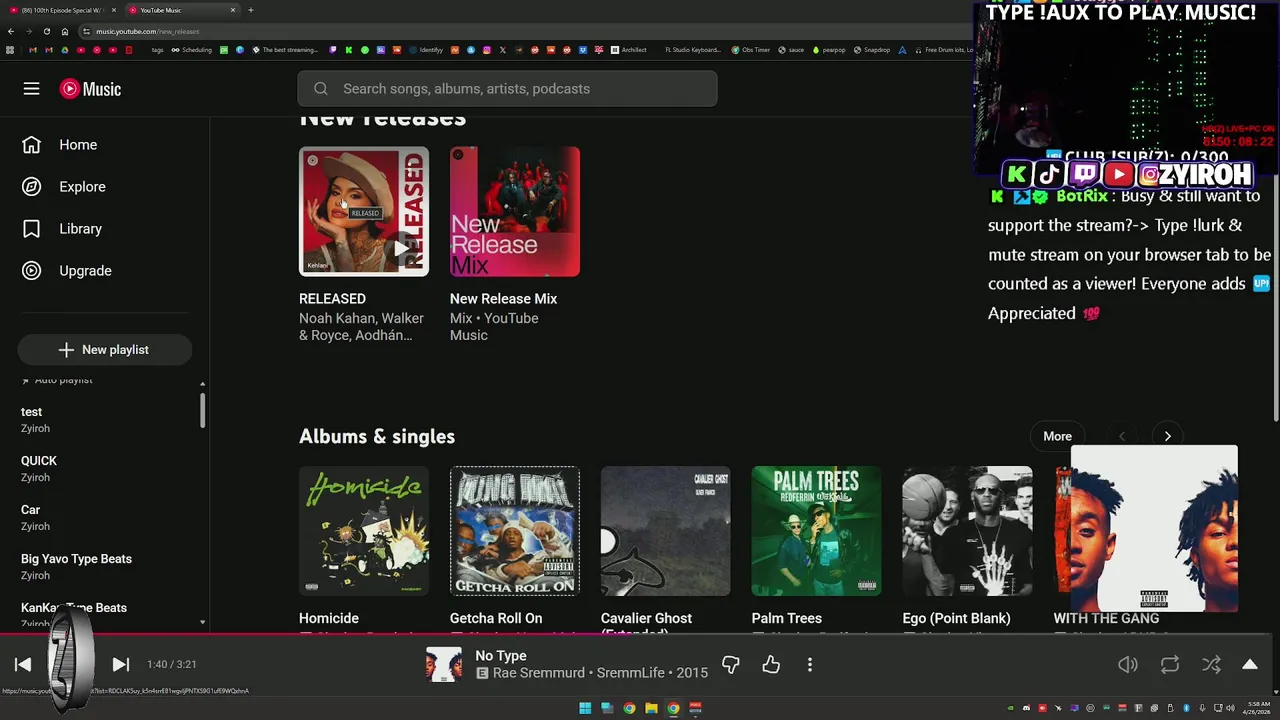Click the playlist sidebar scrollbar
The width and height of the screenshot is (1280, 720).
tap(203, 410)
